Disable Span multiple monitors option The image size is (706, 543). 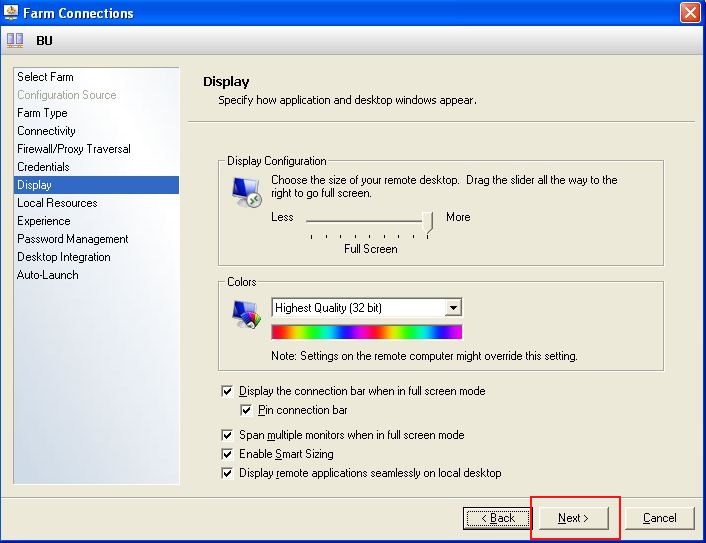point(228,435)
